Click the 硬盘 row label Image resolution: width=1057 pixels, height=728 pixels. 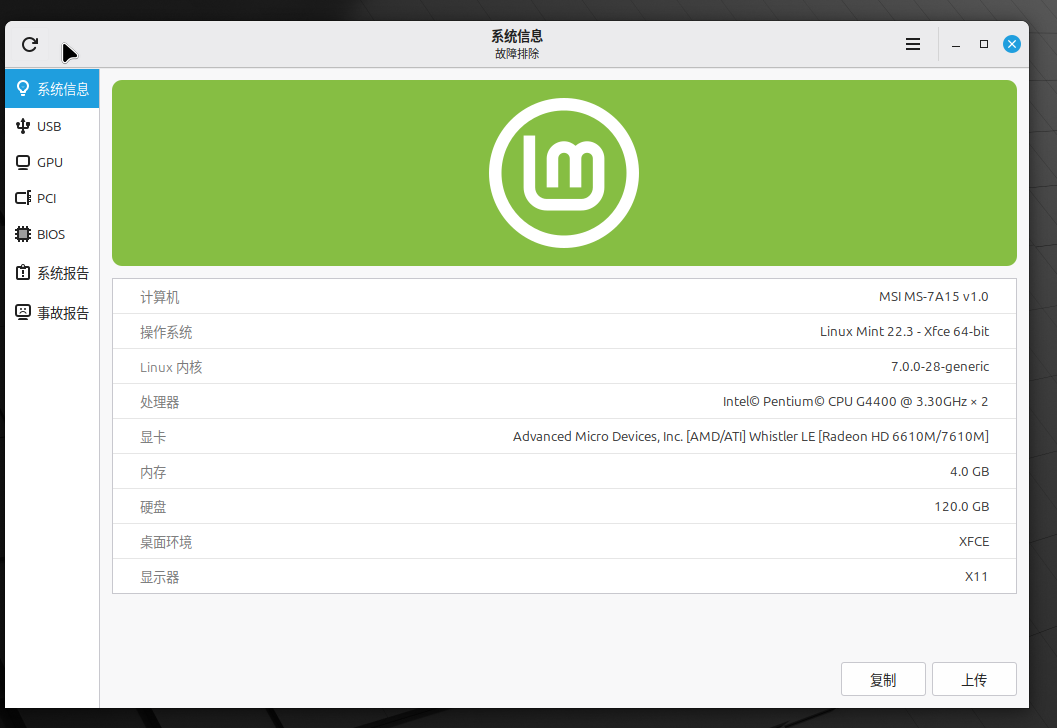point(153,508)
